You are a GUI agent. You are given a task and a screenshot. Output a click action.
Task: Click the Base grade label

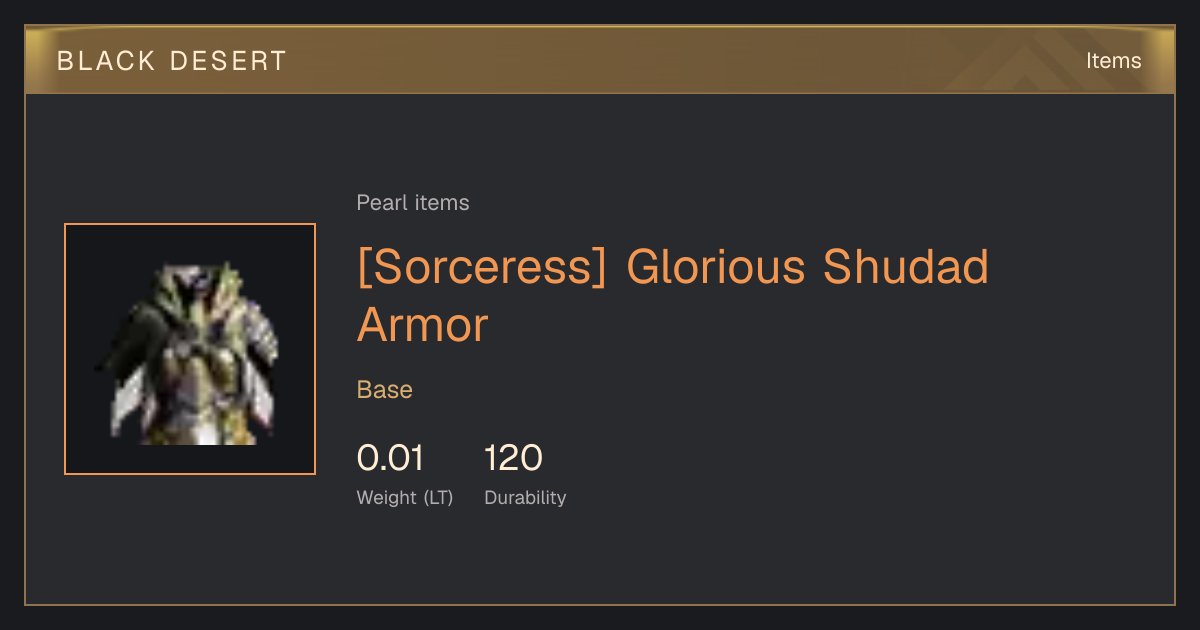(x=385, y=390)
